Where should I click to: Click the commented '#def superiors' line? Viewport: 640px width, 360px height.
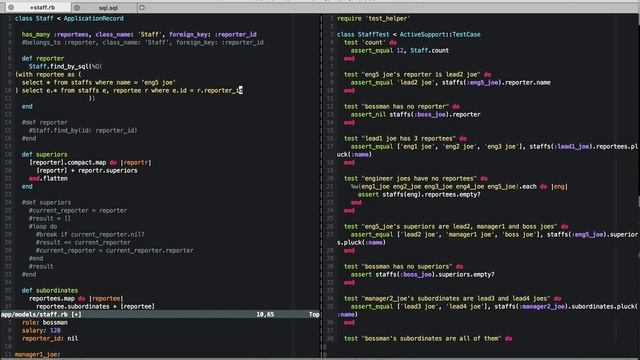46,202
